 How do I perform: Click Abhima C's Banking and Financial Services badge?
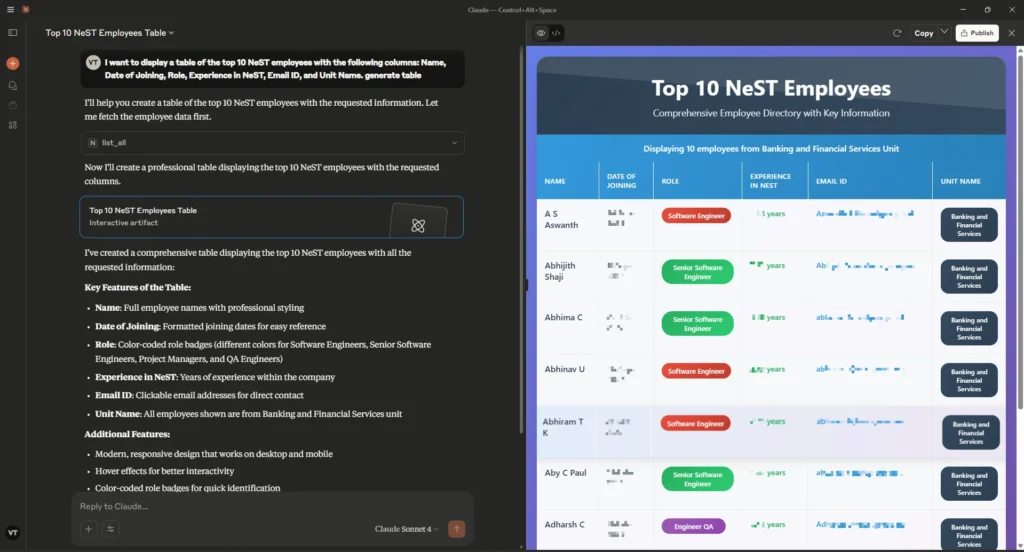pos(969,329)
